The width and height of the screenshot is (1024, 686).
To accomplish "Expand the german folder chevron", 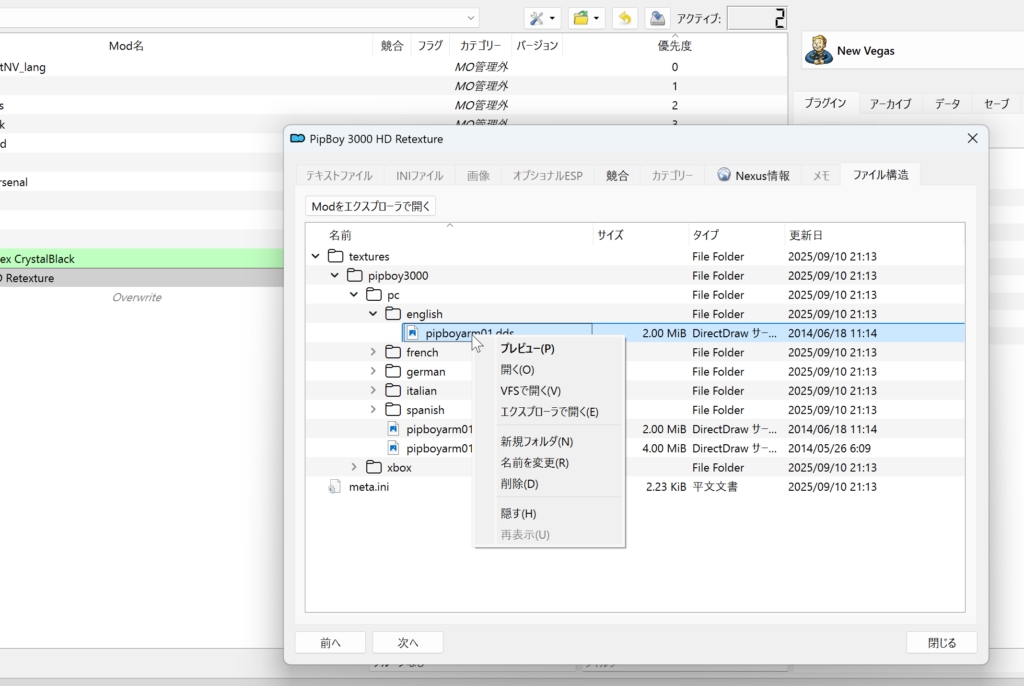I will pyautogui.click(x=374, y=371).
